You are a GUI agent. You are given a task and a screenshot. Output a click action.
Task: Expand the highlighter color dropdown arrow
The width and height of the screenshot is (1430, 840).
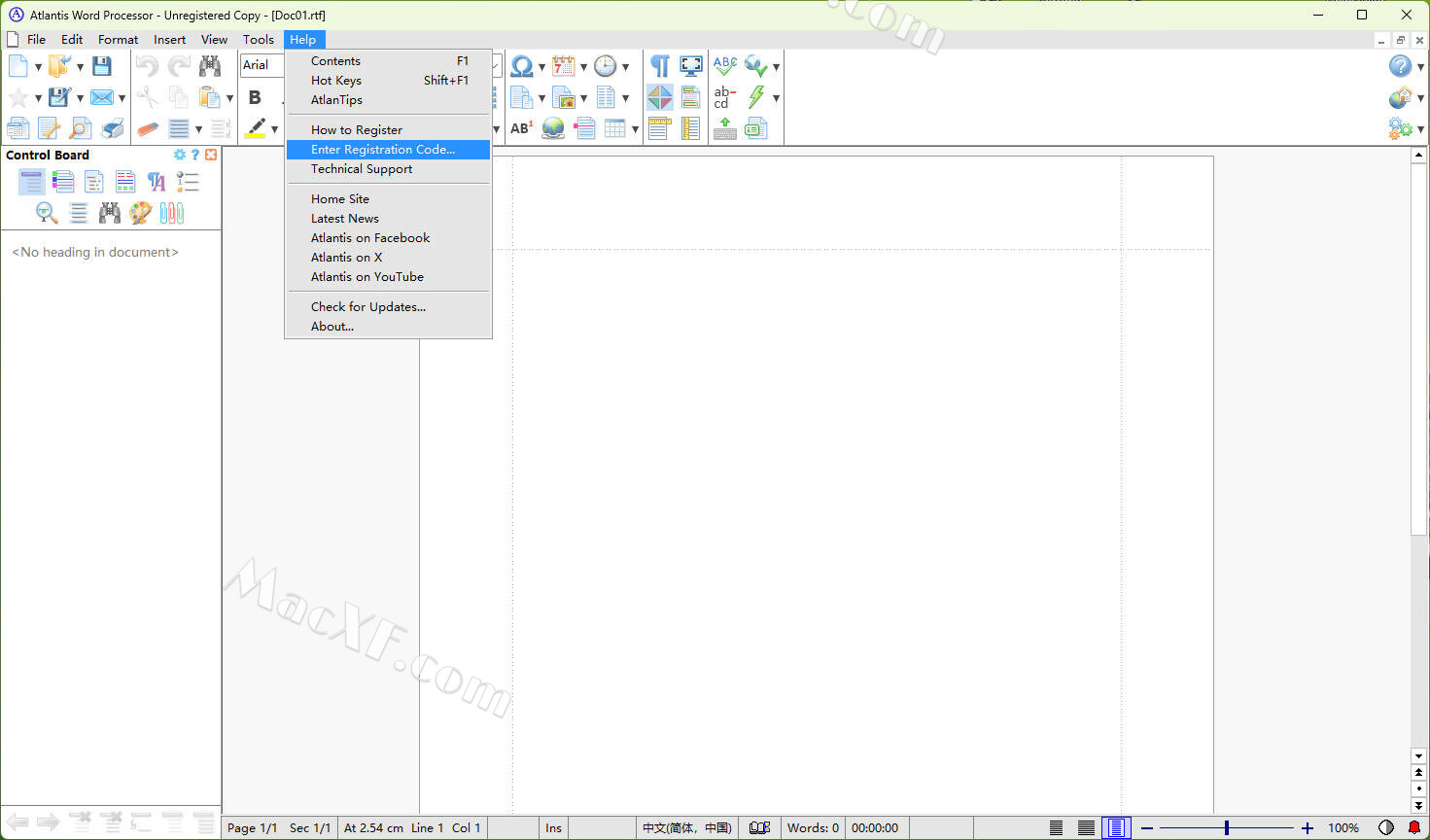coord(274,129)
